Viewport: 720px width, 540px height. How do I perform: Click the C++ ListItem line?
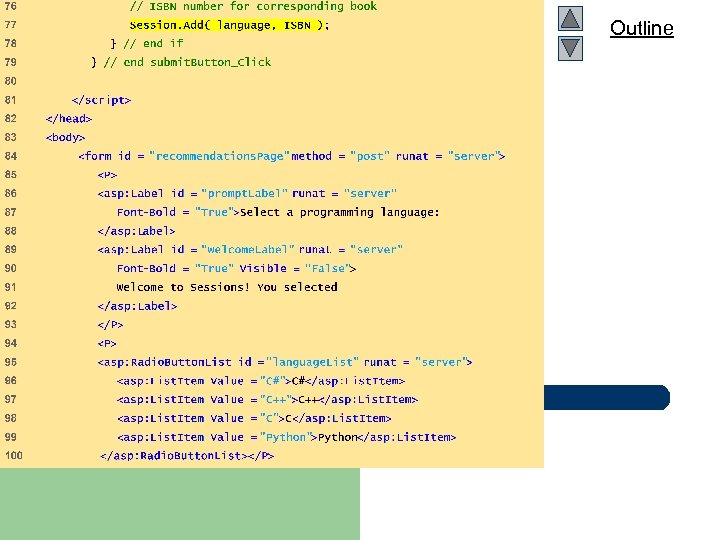(x=267, y=399)
